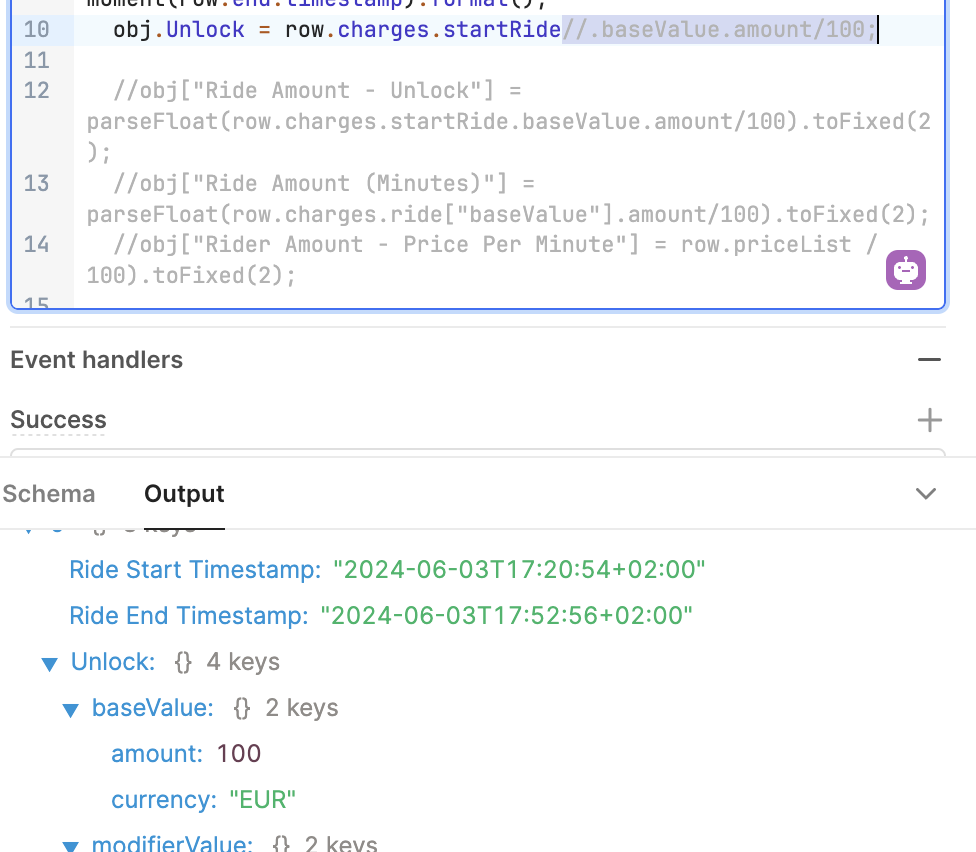The height and width of the screenshot is (852, 976).
Task: Collapse the Unlock object node
Action: tap(49, 663)
